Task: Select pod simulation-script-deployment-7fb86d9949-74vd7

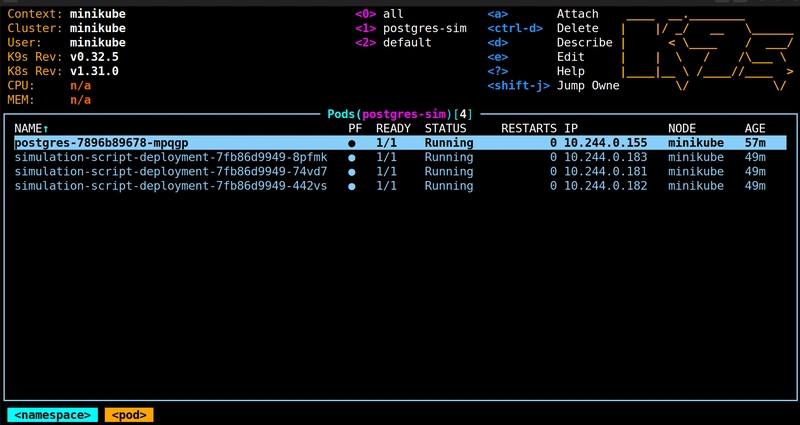Action: [x=400, y=171]
